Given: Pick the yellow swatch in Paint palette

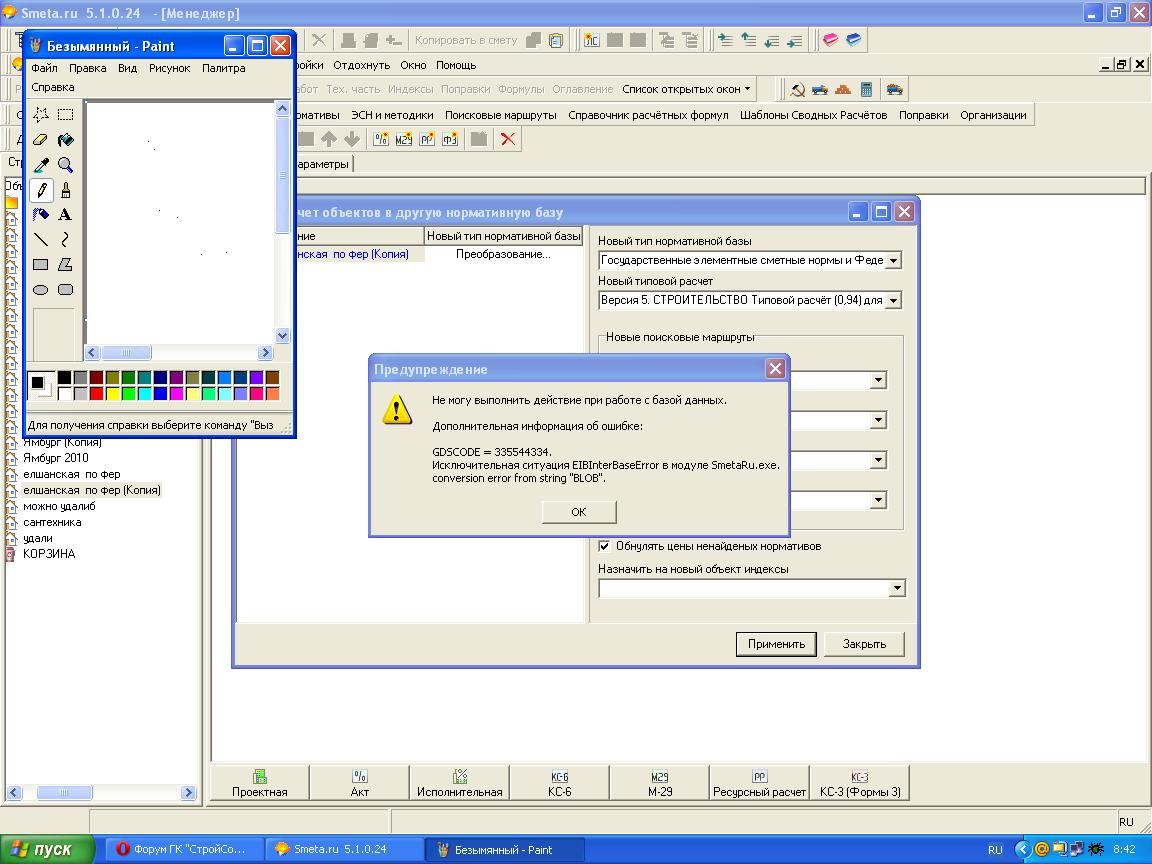Looking at the screenshot, I should tap(112, 394).
